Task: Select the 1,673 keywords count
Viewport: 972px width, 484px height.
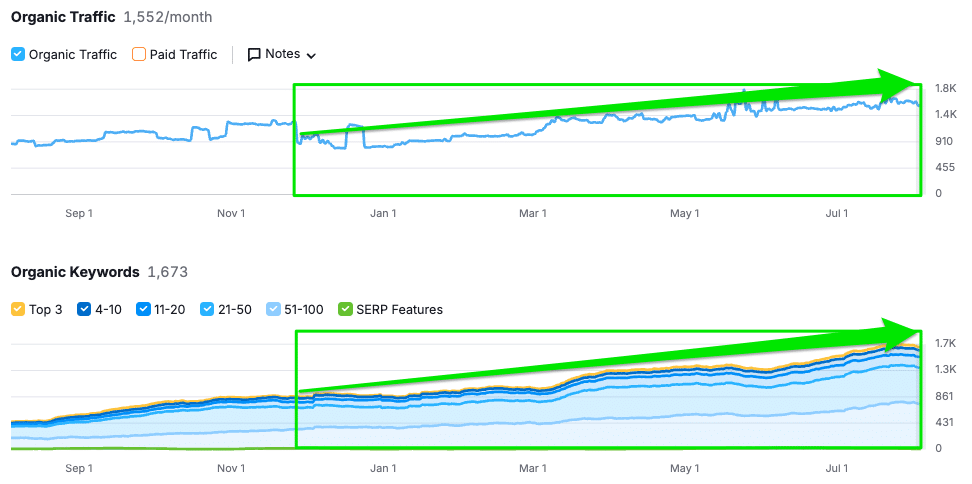Action: click(x=167, y=272)
